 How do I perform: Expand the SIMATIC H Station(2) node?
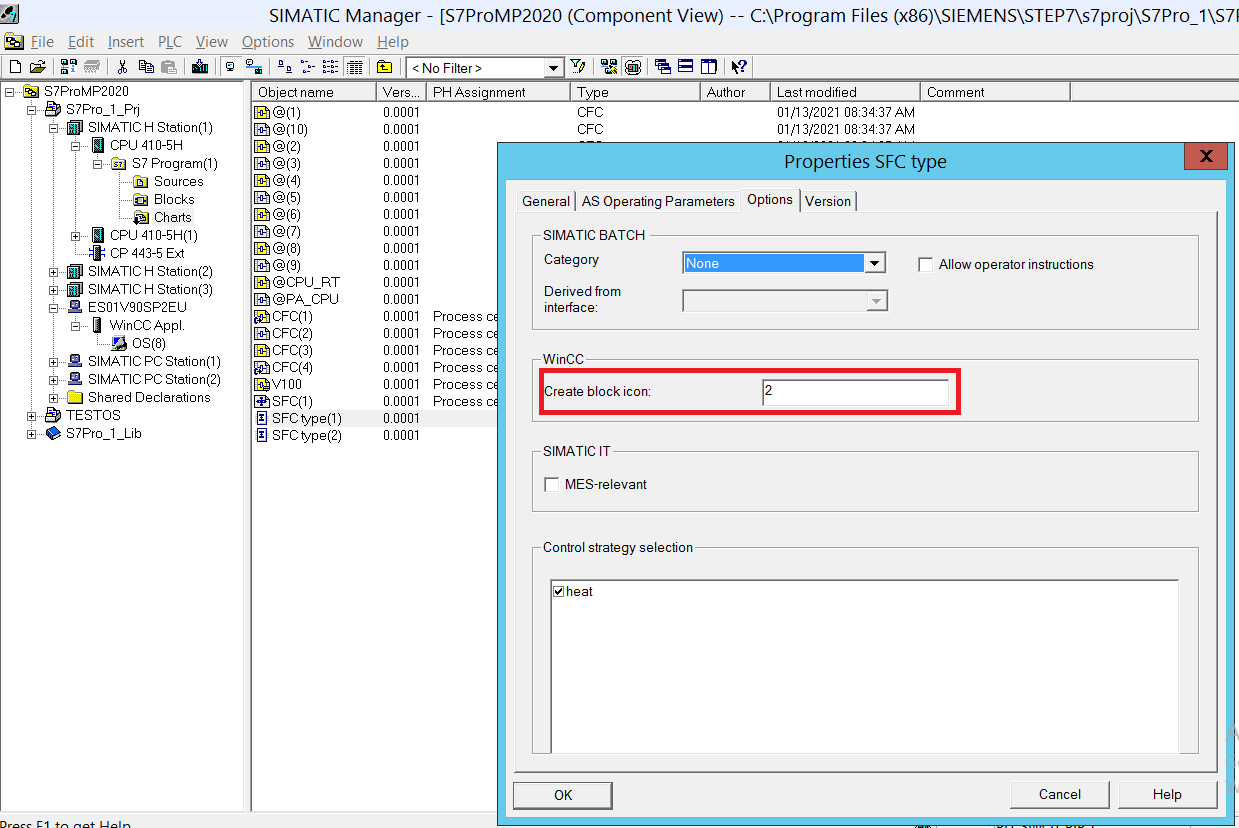click(53, 272)
